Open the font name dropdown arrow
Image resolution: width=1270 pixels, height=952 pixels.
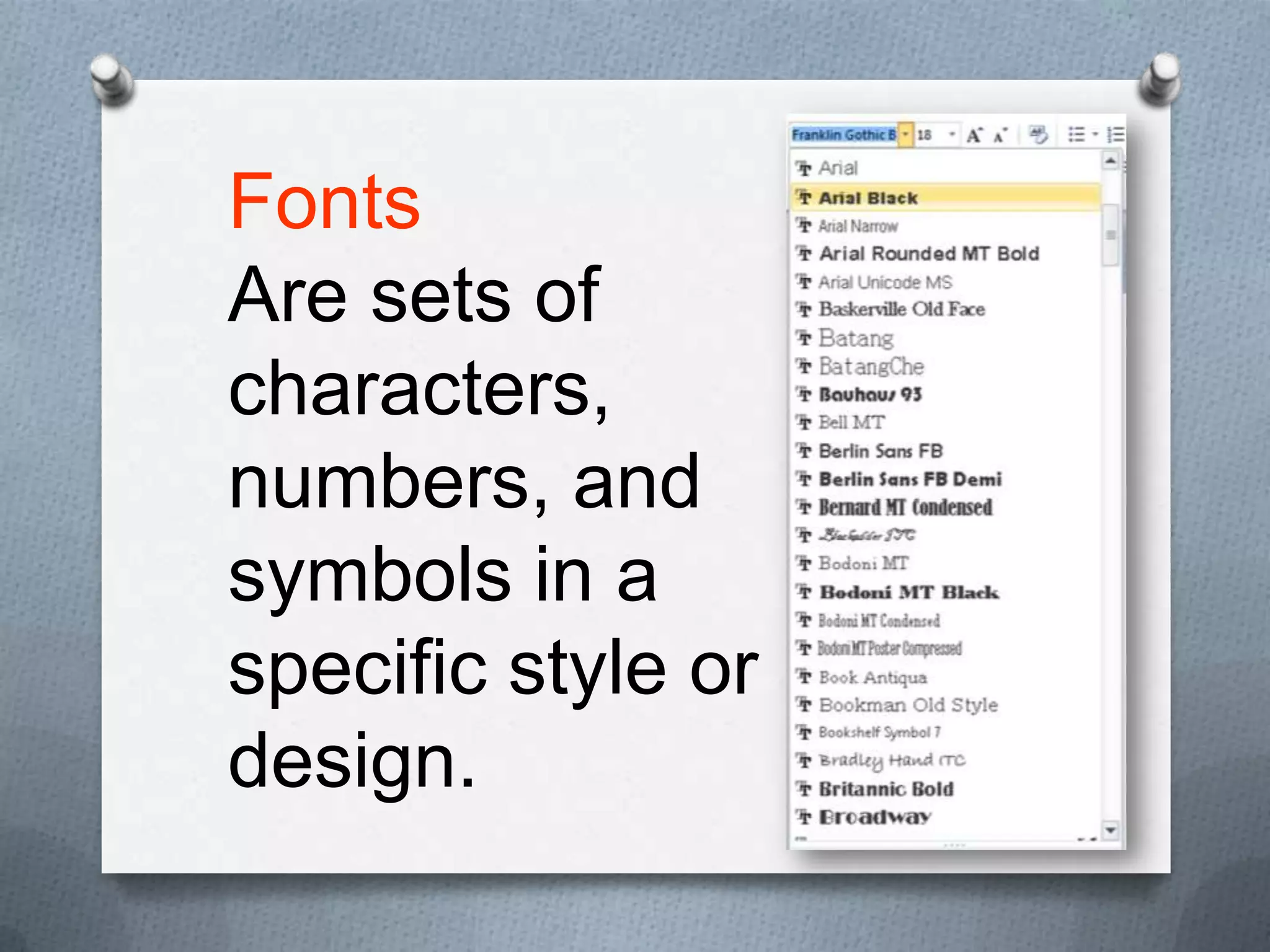click(x=905, y=134)
